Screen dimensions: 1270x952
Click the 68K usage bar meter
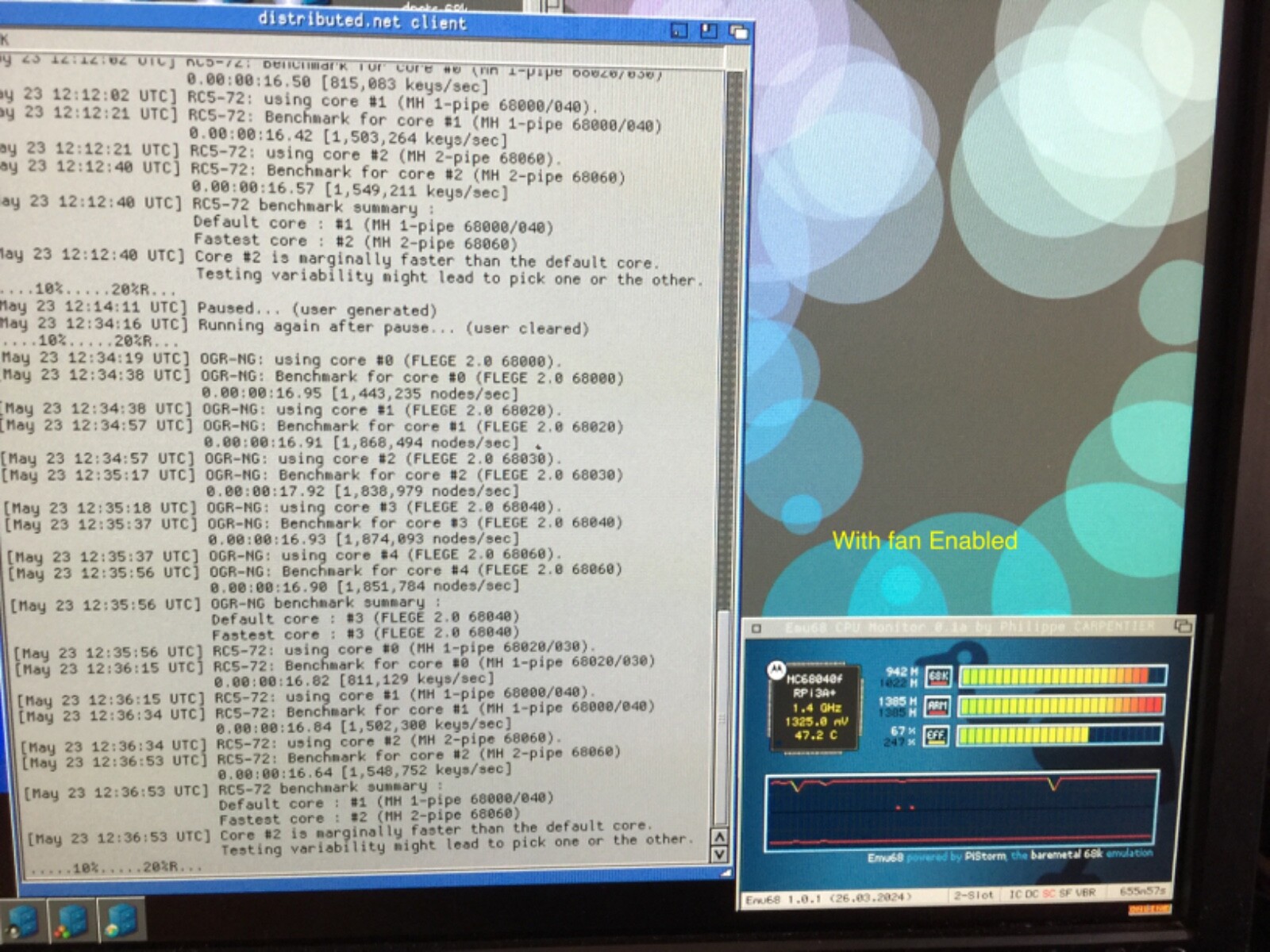(x=1063, y=677)
